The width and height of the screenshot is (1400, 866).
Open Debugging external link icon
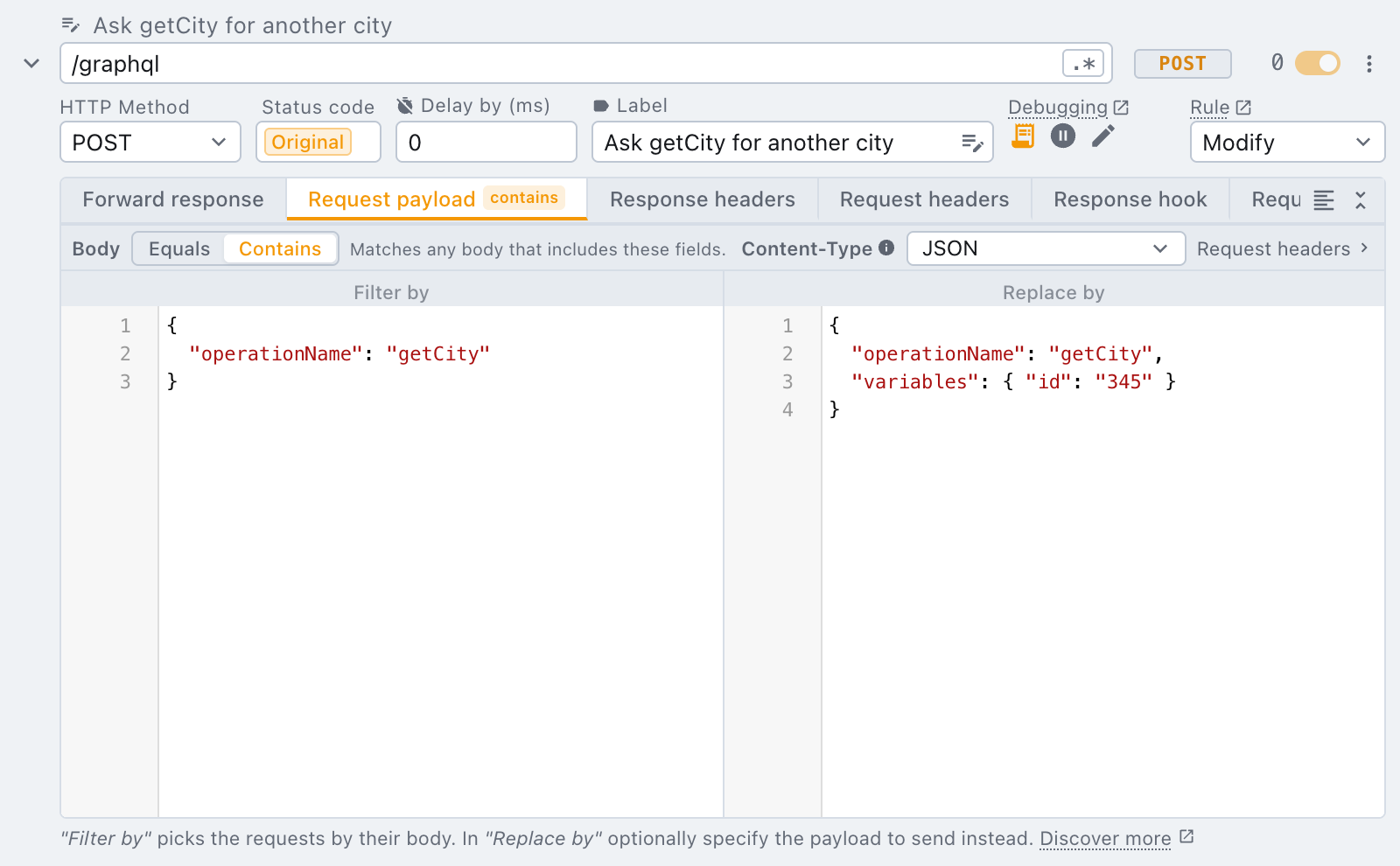[x=1121, y=108]
